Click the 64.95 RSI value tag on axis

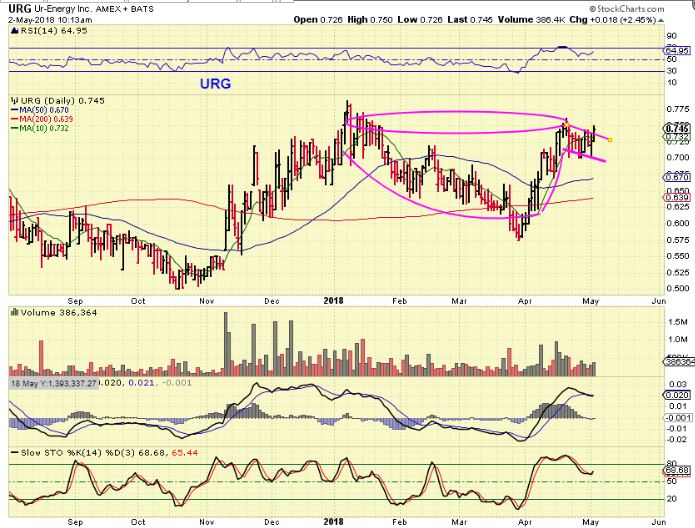(678, 51)
